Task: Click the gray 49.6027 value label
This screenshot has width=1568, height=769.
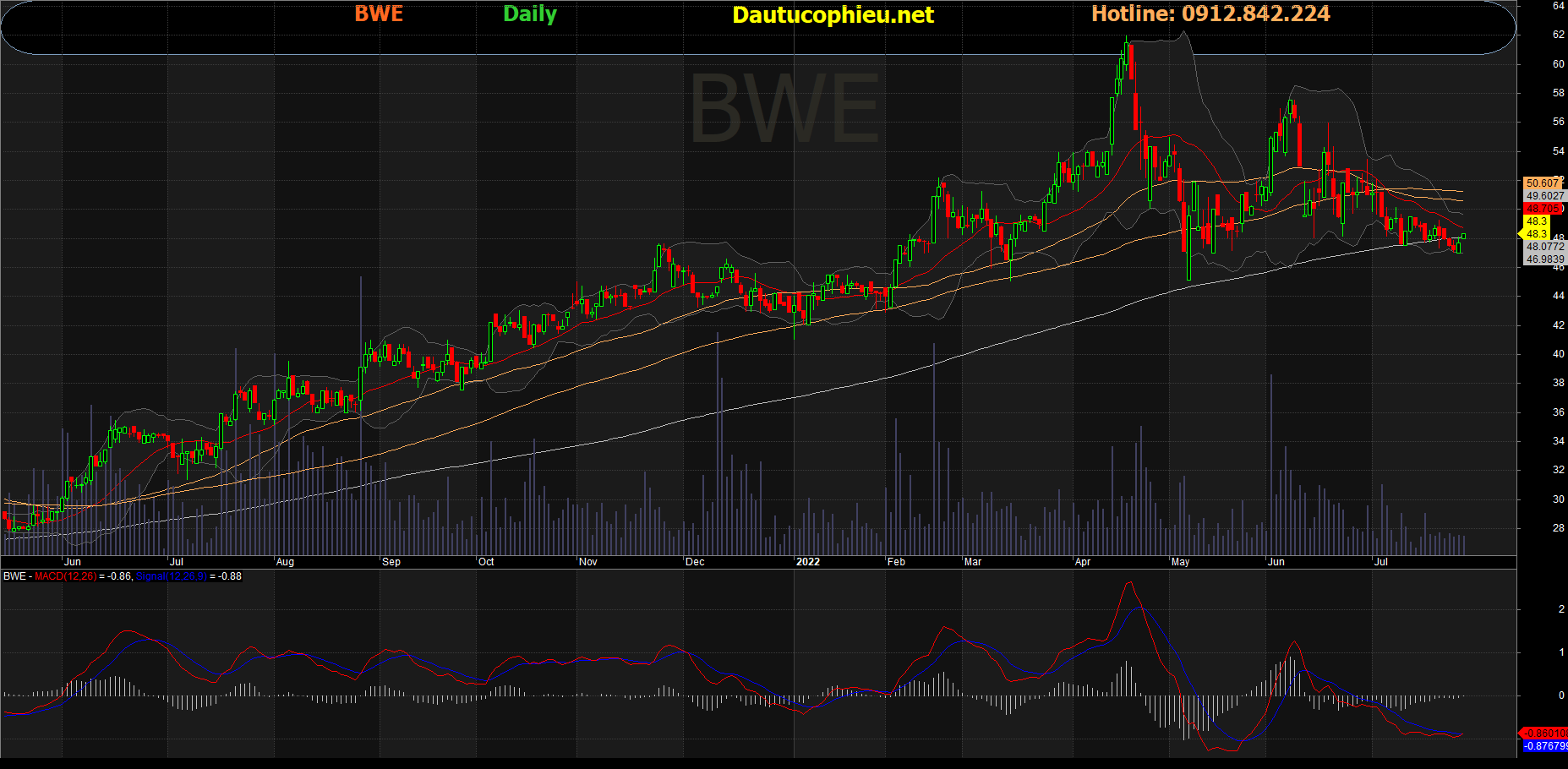Action: point(1544,195)
